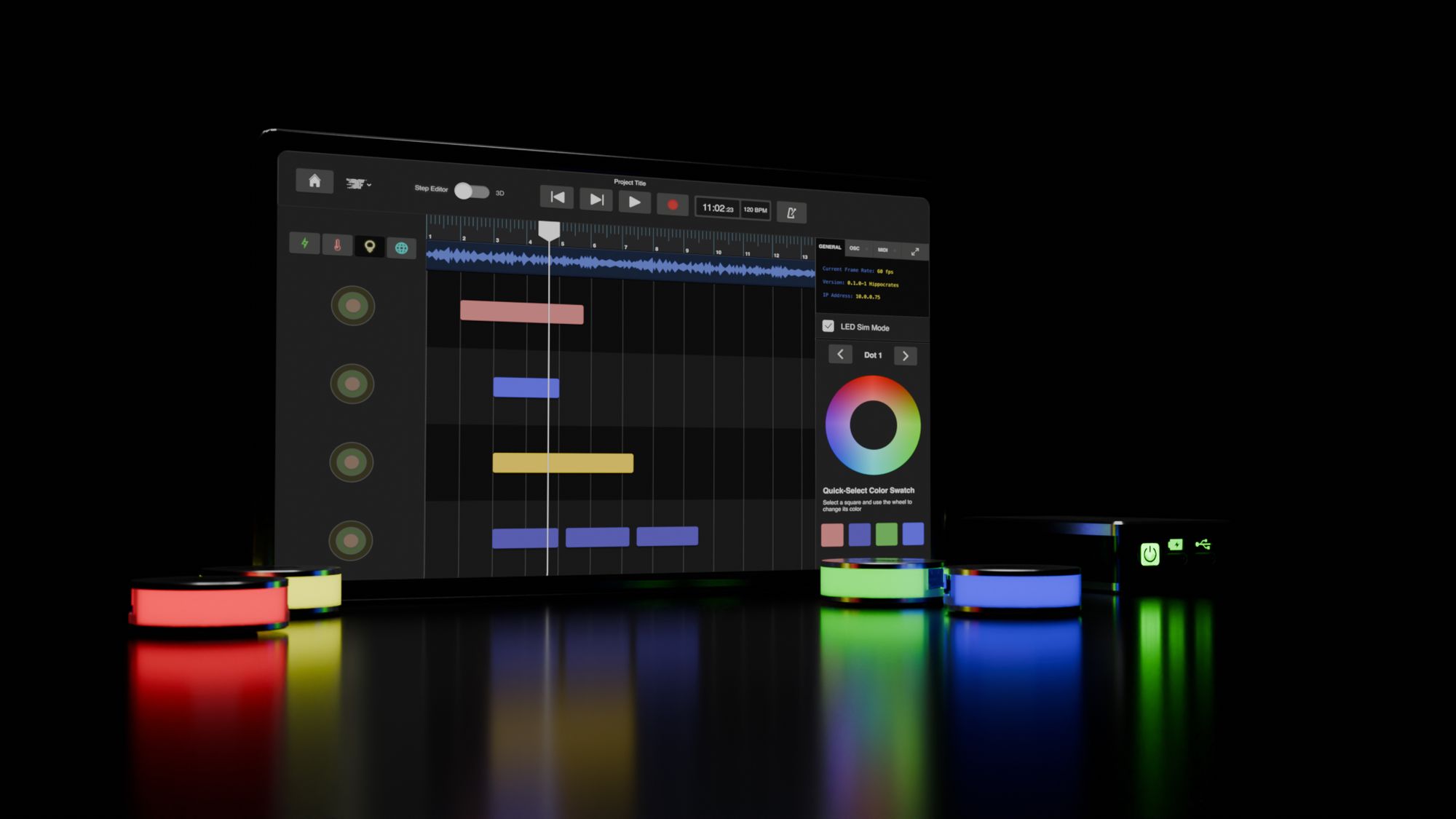Image resolution: width=1456 pixels, height=819 pixels.
Task: Disable the LED Sim Mode checkbox
Action: (x=828, y=326)
